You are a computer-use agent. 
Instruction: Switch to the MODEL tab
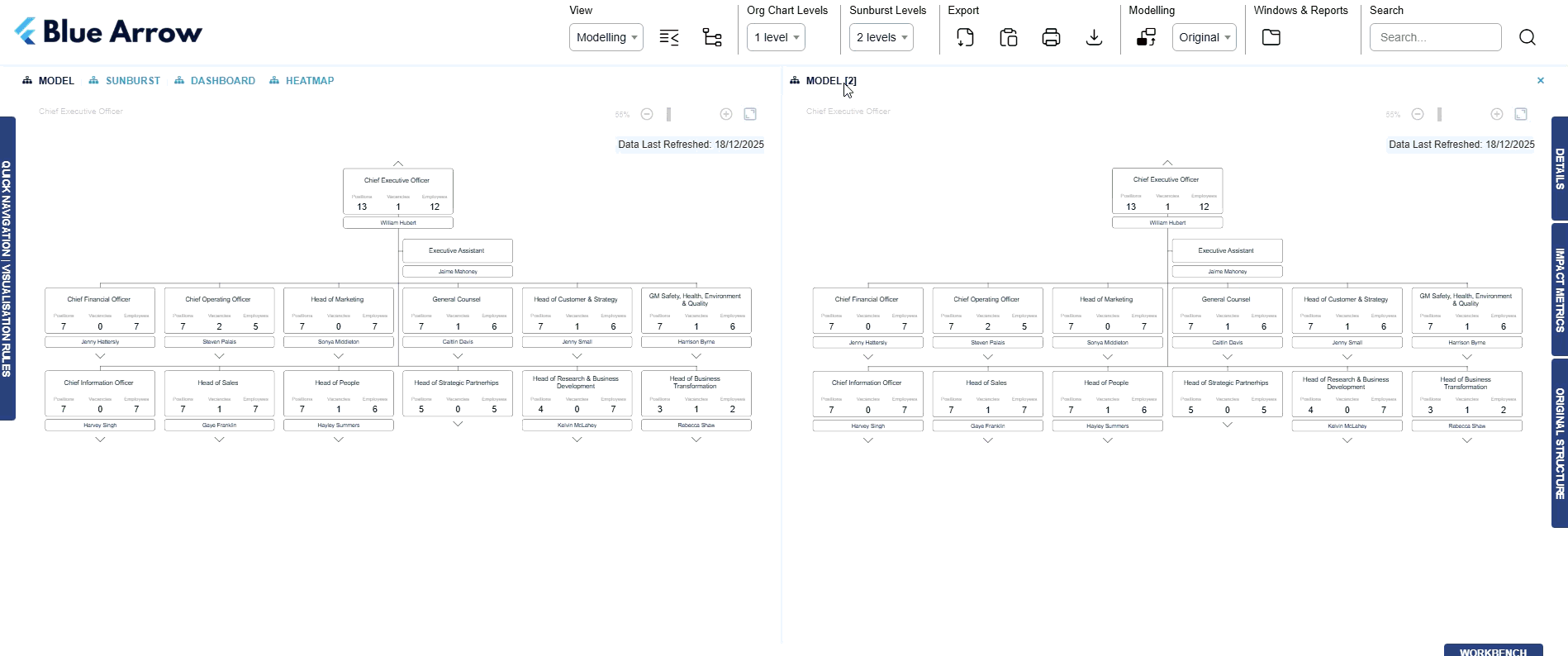pos(49,80)
